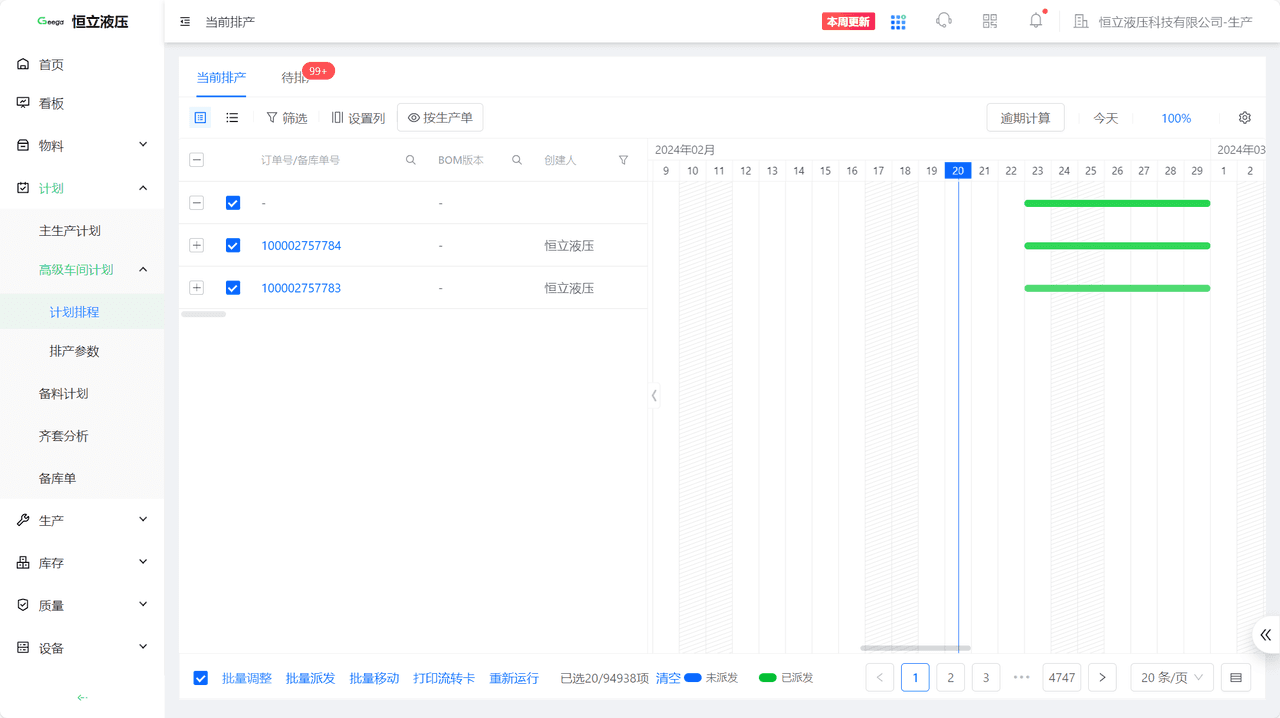Open 备库单 menu item

click(x=58, y=478)
